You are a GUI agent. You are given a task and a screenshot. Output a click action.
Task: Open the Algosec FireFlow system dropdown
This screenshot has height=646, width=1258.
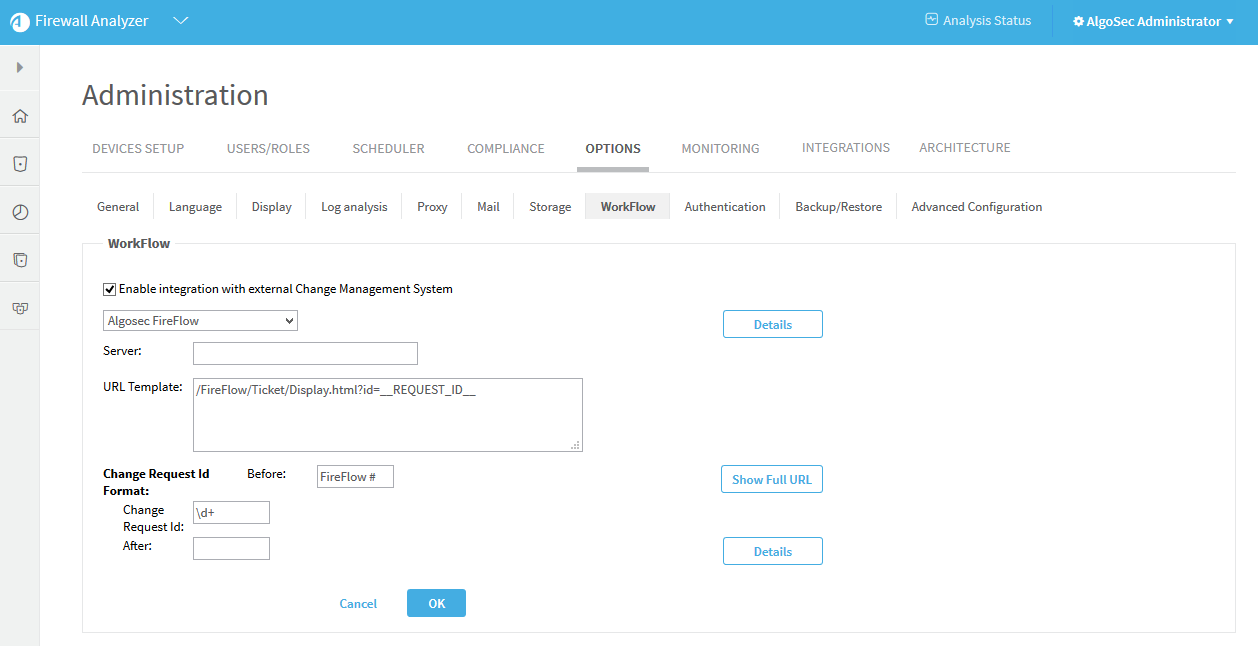pos(200,321)
